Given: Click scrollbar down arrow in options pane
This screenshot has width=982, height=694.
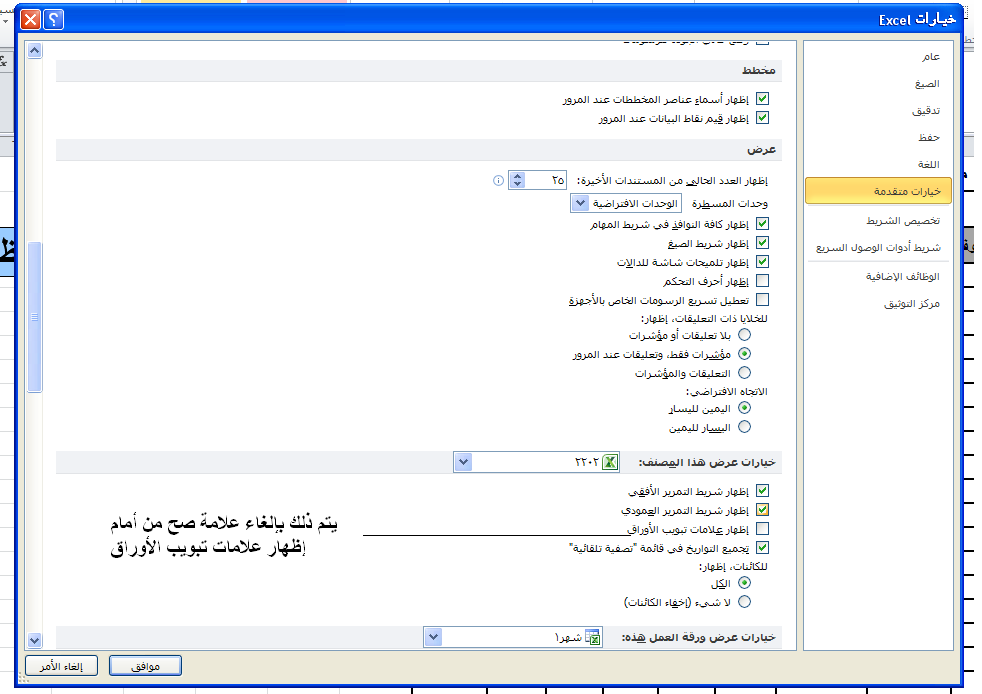Looking at the screenshot, I should point(35,640).
